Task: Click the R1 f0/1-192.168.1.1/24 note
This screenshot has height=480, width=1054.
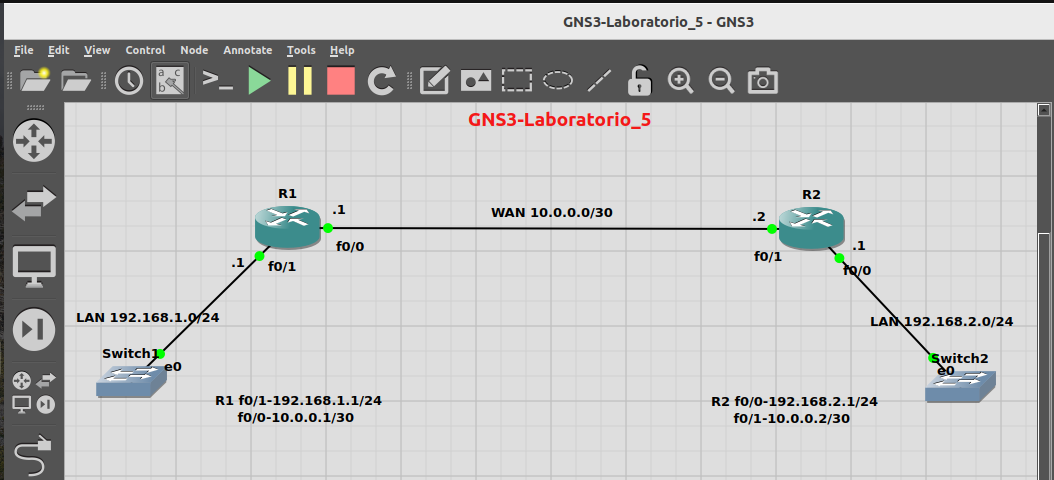Action: pyautogui.click(x=298, y=400)
